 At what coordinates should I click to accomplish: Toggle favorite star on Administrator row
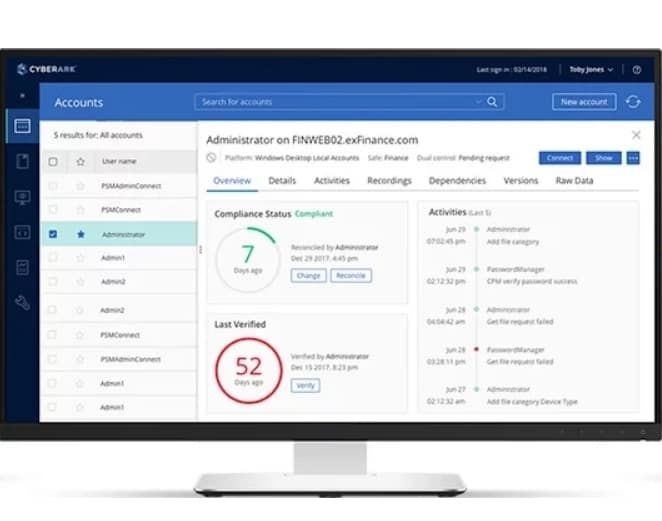81,234
